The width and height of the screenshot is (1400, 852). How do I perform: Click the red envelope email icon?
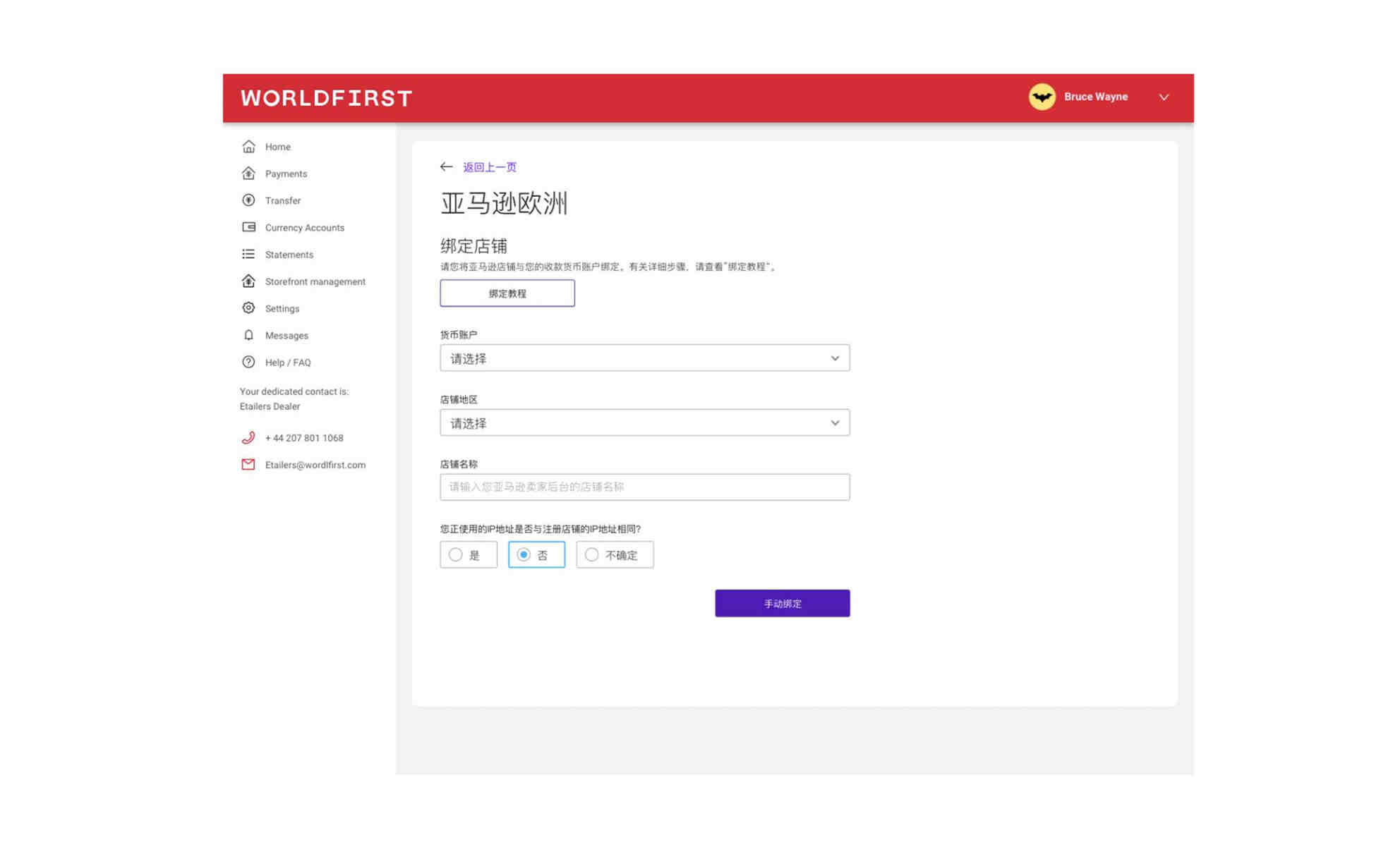pos(248,464)
